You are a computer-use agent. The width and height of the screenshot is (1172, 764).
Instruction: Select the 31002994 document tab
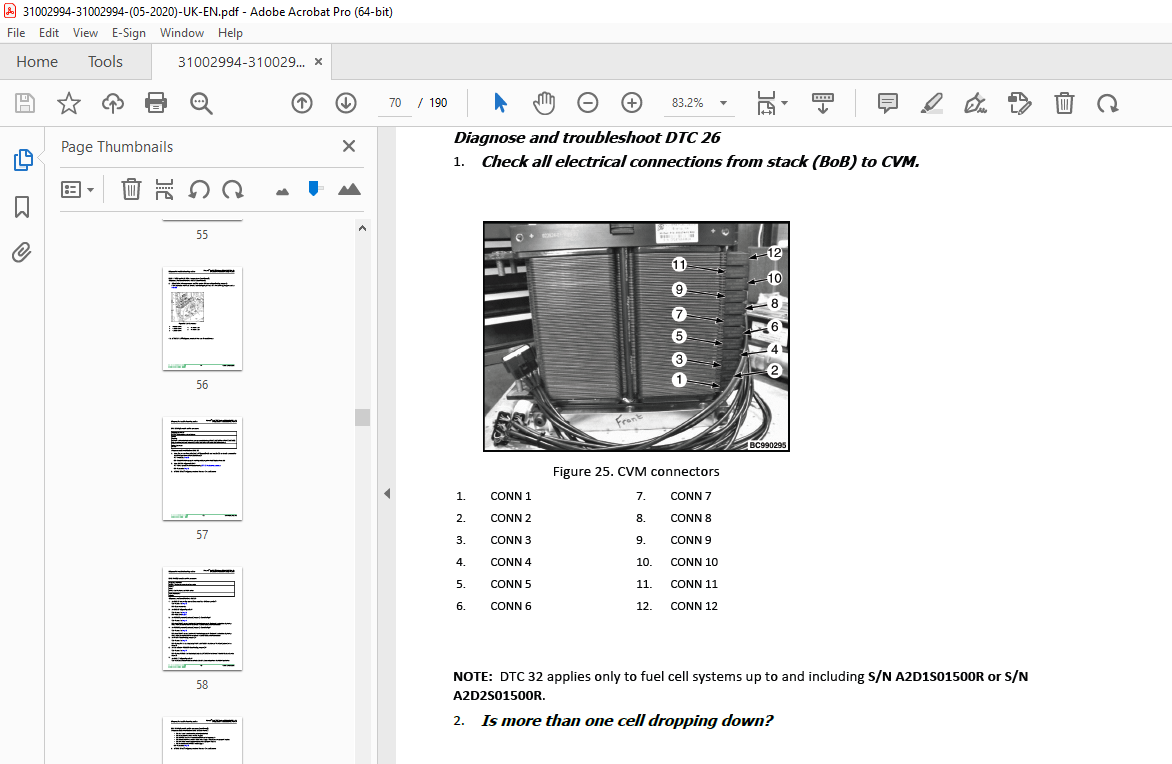click(241, 62)
